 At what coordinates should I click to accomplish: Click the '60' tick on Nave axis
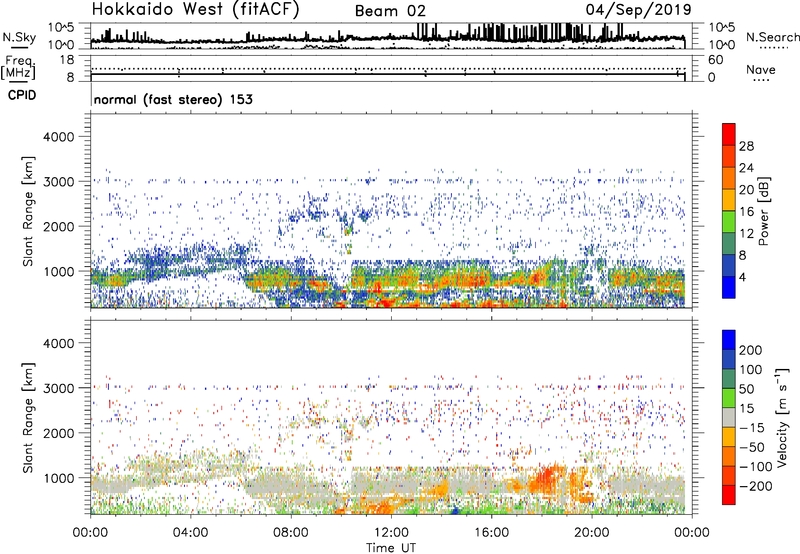(716, 60)
